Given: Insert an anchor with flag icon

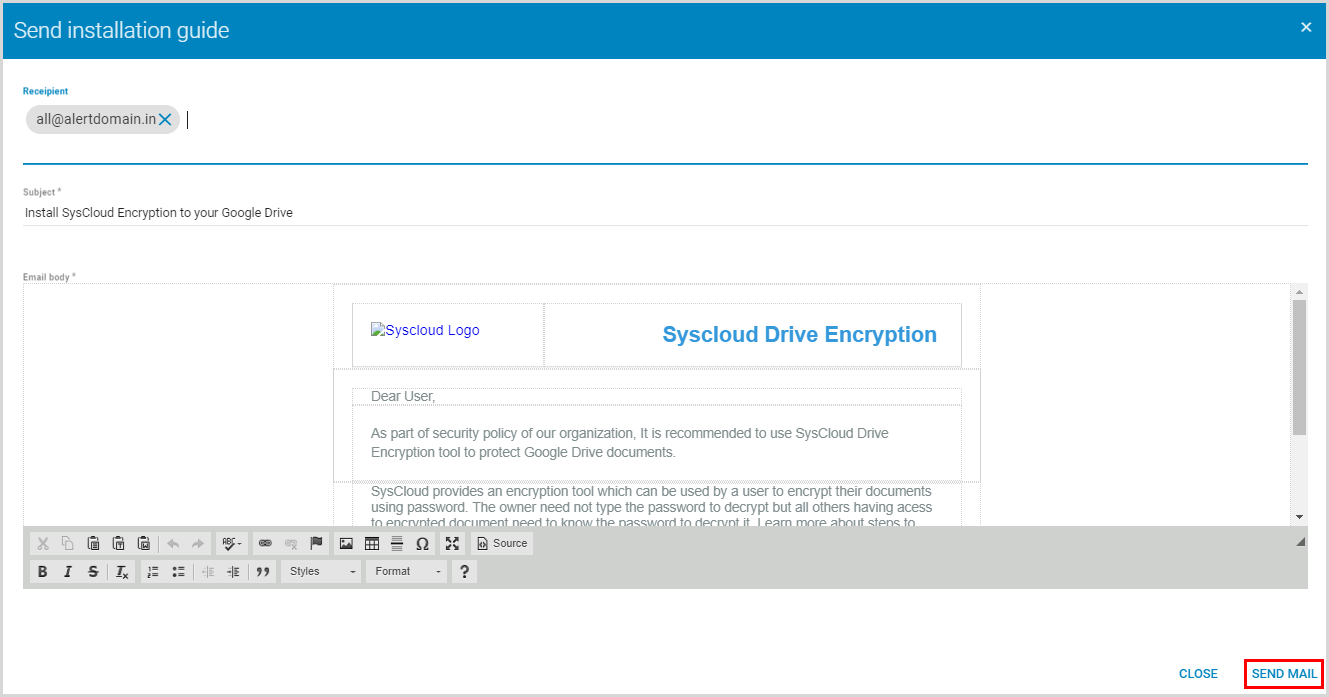Looking at the screenshot, I should pyautogui.click(x=316, y=543).
